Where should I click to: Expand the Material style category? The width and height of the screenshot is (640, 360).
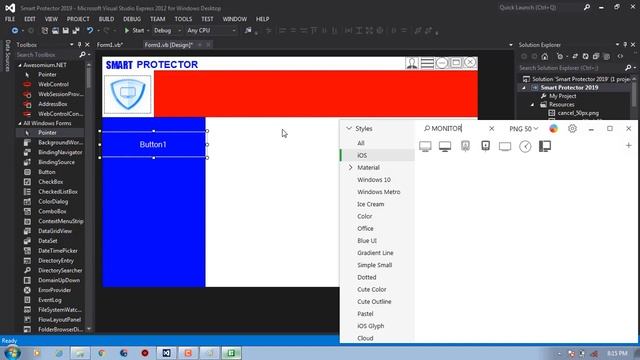(351, 167)
